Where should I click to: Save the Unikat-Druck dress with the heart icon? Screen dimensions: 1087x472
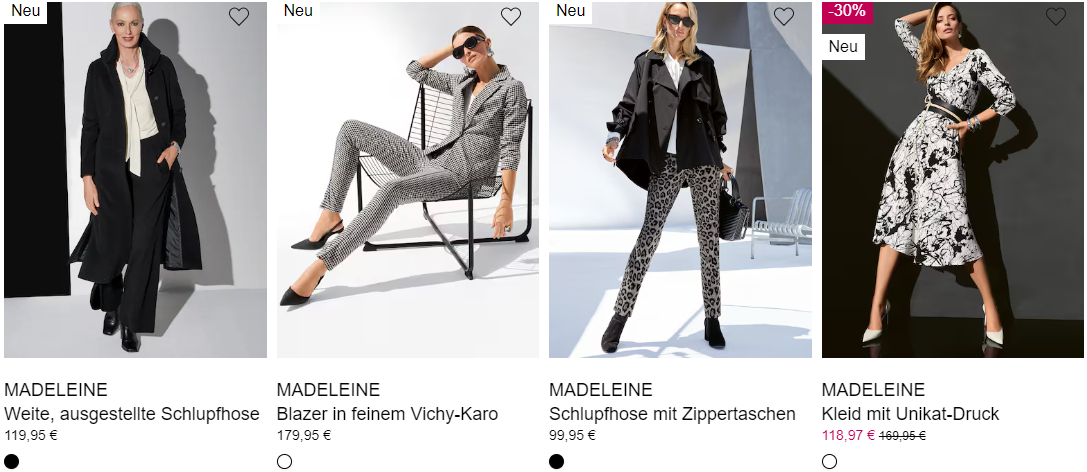1056,17
